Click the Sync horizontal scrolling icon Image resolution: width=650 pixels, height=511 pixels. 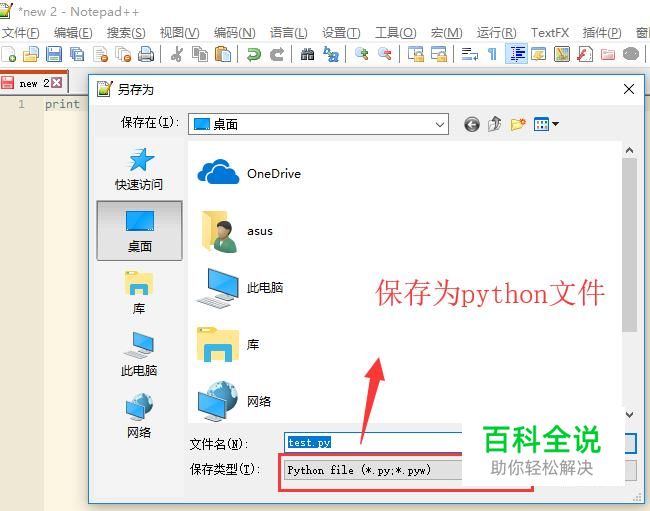pos(439,54)
